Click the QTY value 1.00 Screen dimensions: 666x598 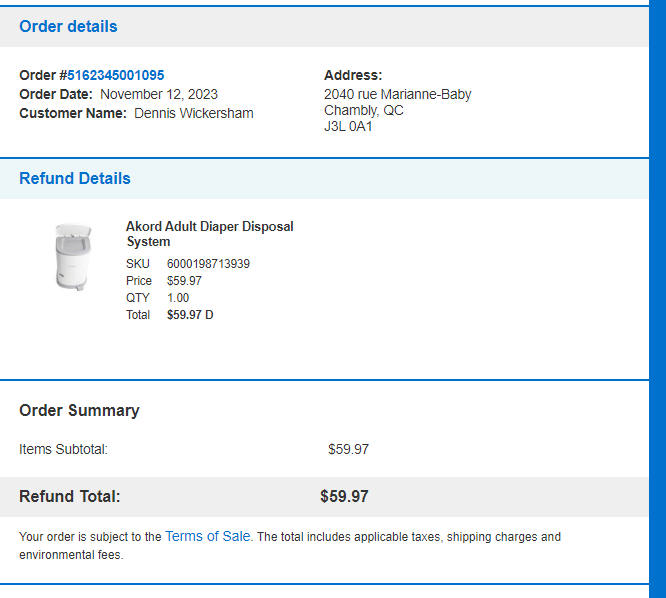coord(178,298)
